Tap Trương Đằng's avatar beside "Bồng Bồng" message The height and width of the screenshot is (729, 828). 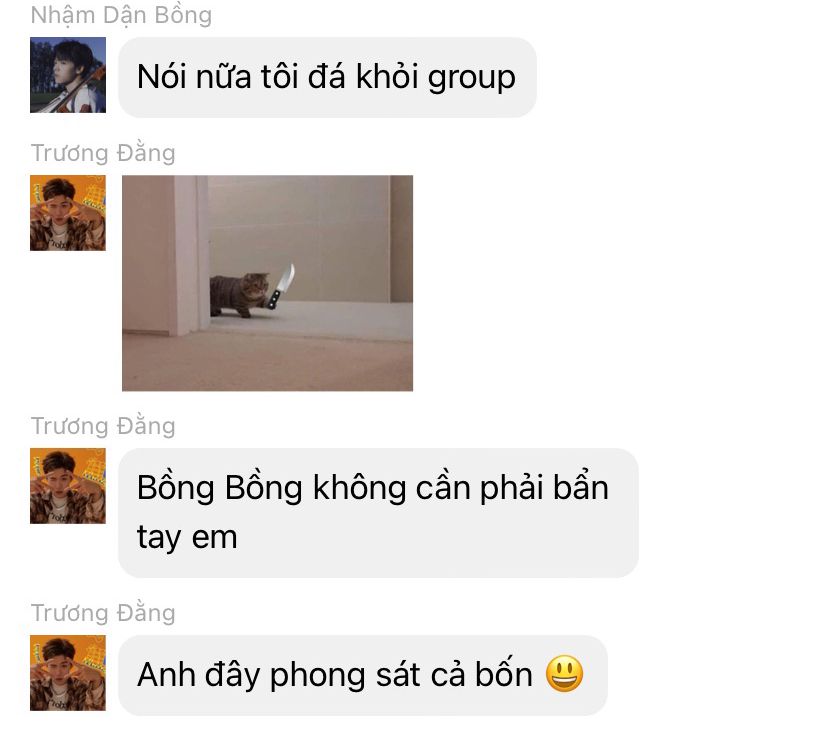click(x=68, y=486)
